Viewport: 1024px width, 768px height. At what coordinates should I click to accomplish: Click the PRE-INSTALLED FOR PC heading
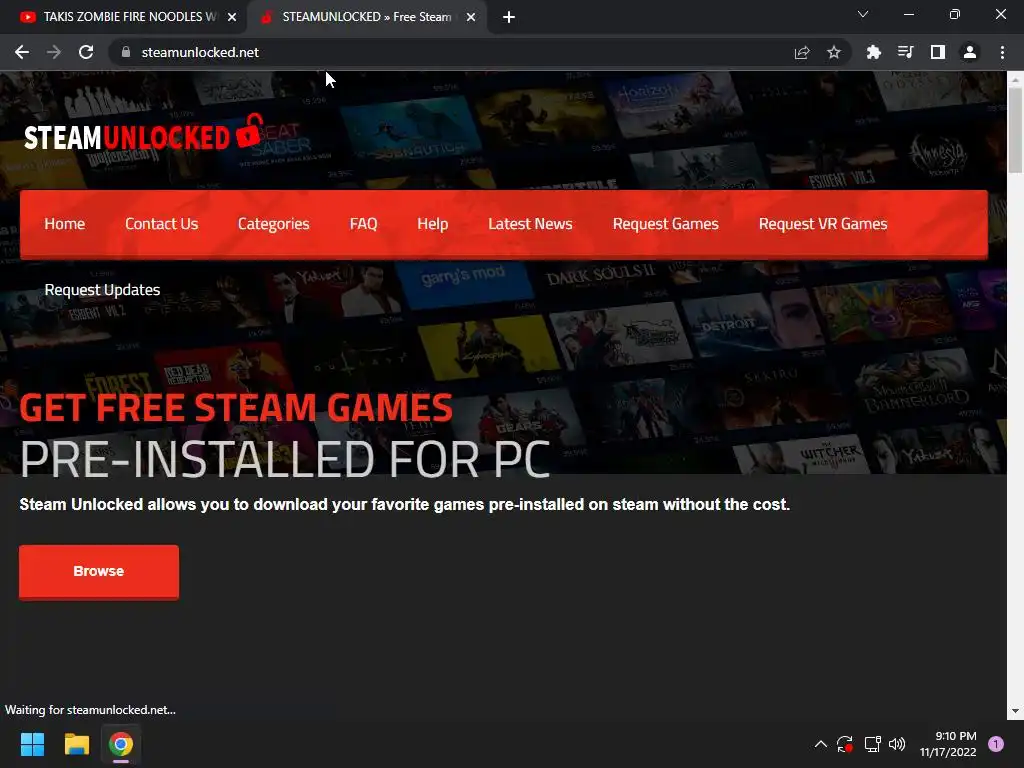pos(285,460)
